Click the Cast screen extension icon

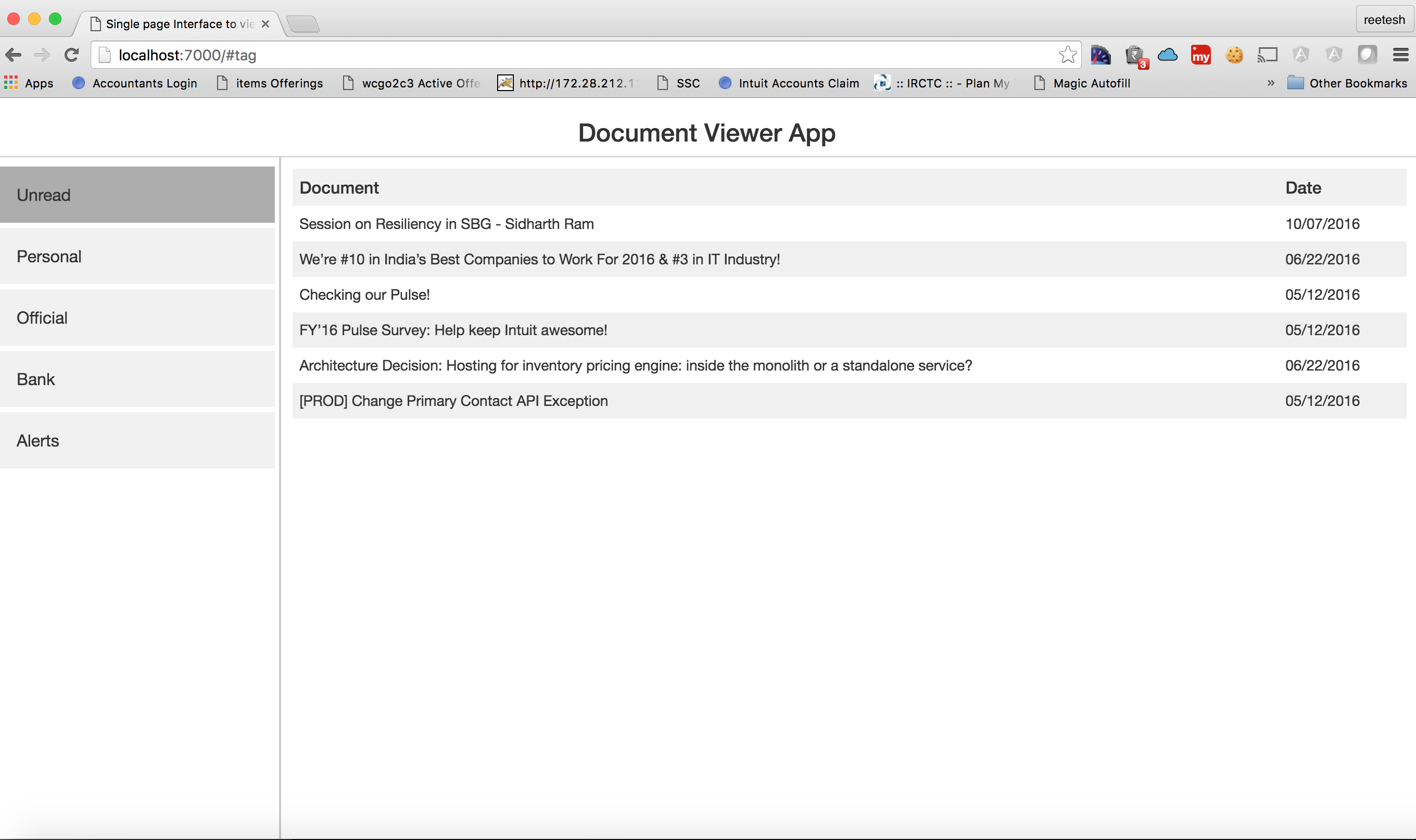coord(1267,55)
